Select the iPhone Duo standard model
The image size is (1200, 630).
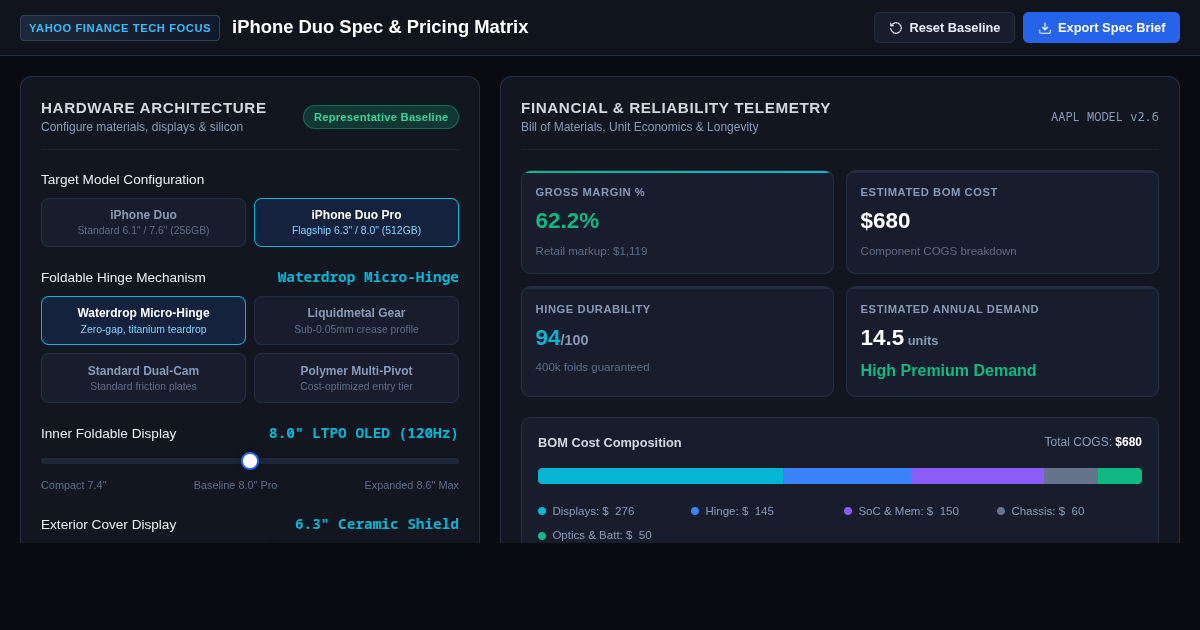(x=143, y=222)
